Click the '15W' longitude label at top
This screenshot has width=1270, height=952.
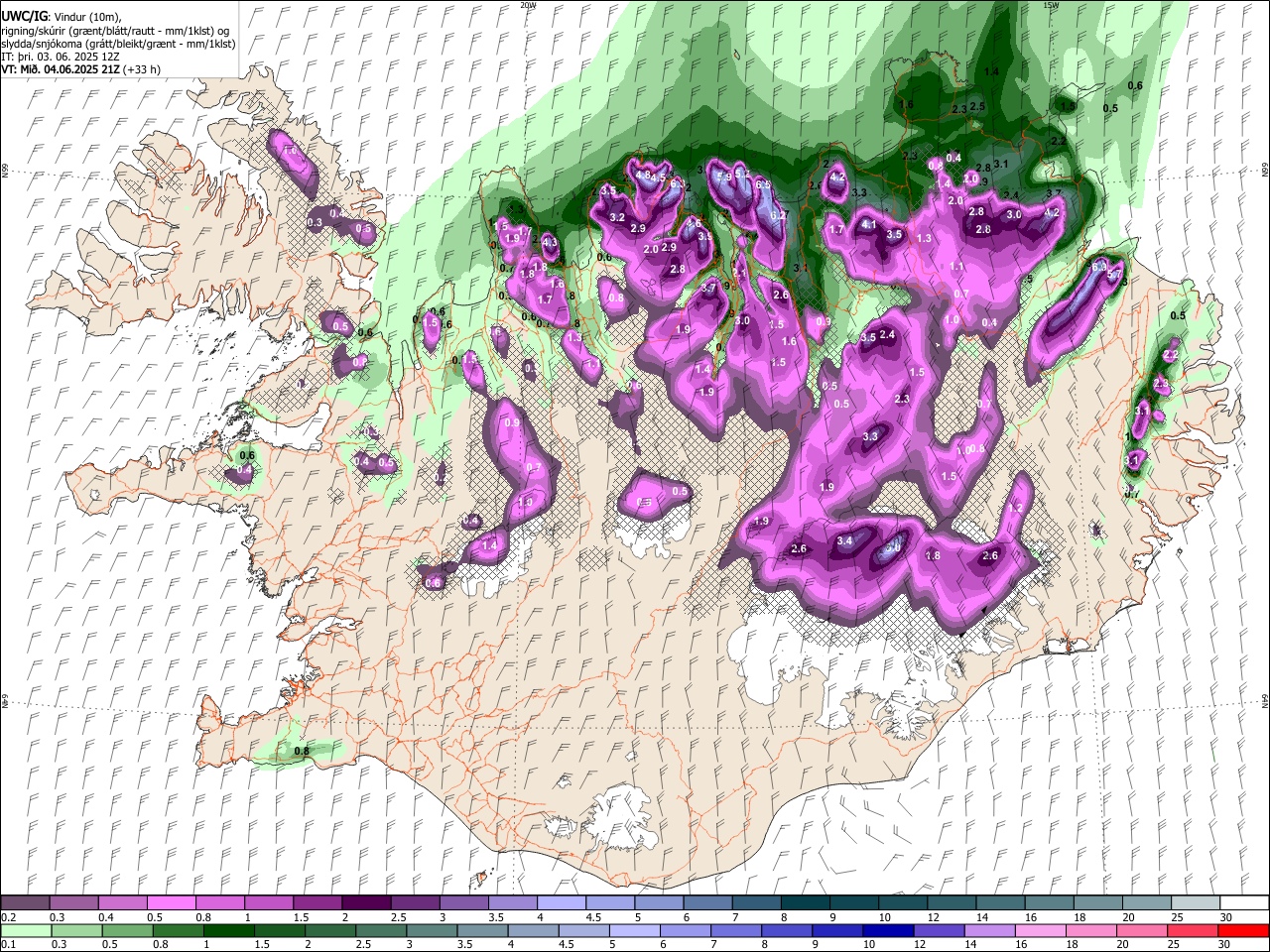click(1050, 5)
